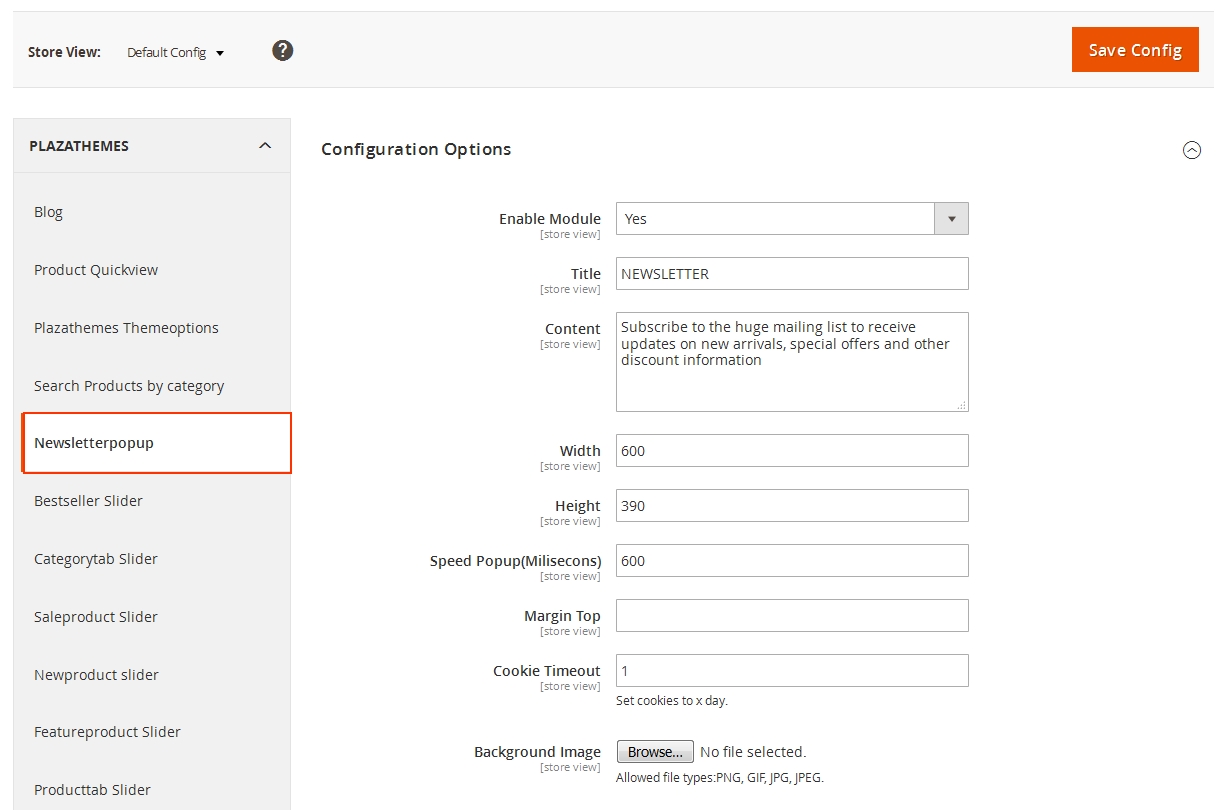Open Saleproduct Slider settings
This screenshot has width=1228, height=810.
96,617
